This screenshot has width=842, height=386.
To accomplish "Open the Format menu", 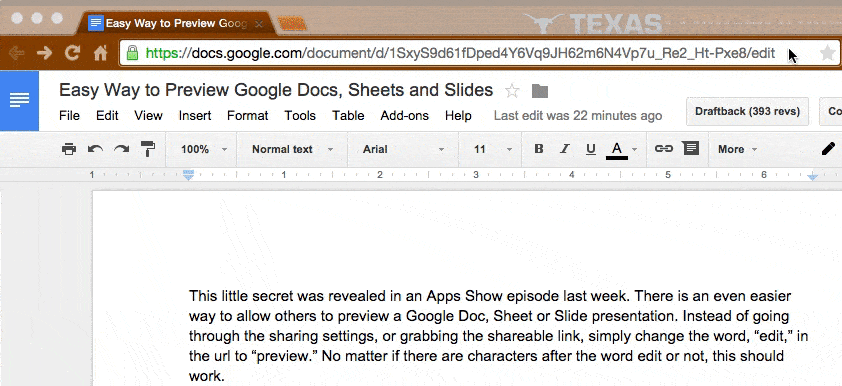I will click(248, 115).
